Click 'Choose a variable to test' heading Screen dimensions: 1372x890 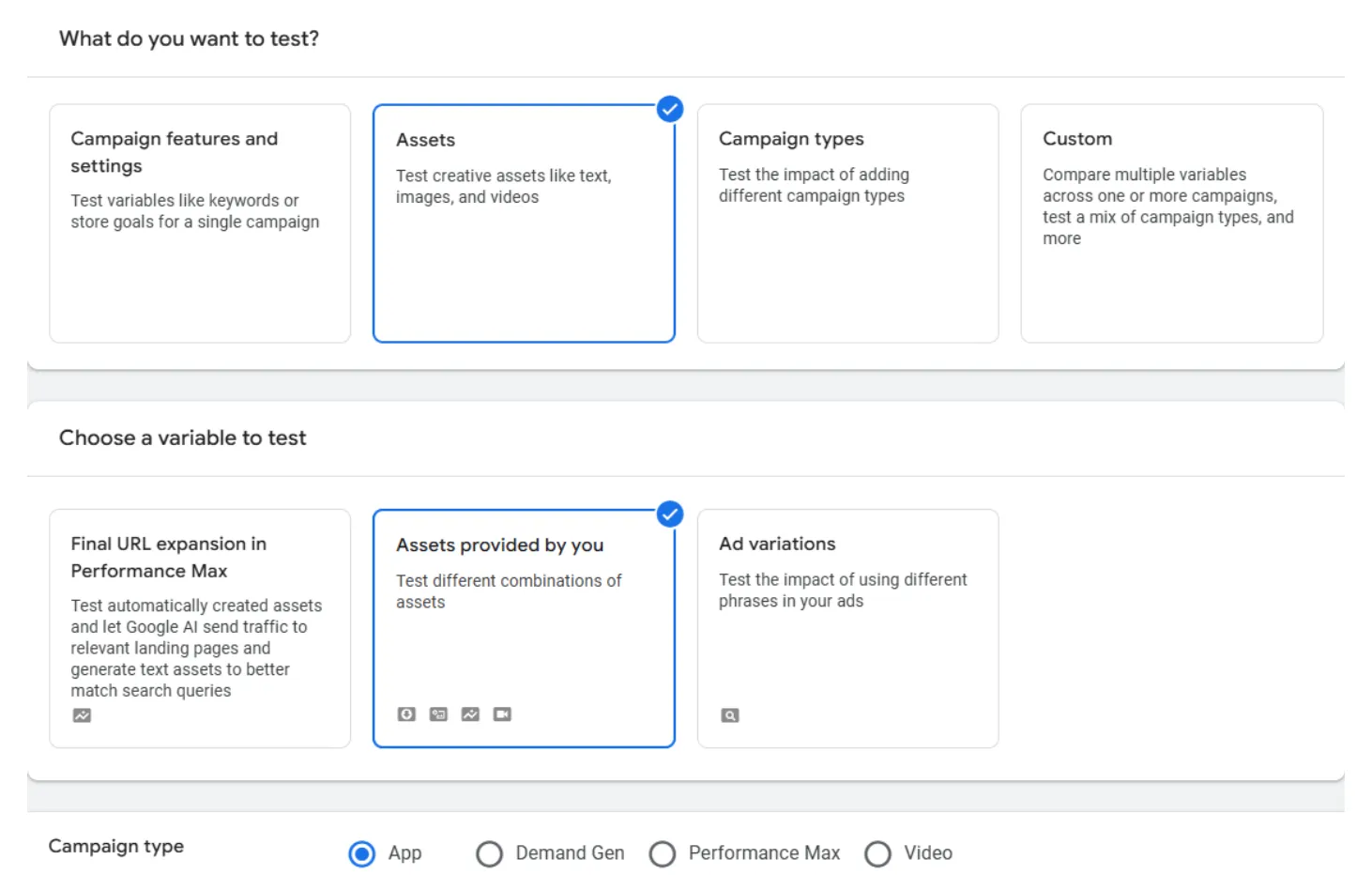(183, 437)
